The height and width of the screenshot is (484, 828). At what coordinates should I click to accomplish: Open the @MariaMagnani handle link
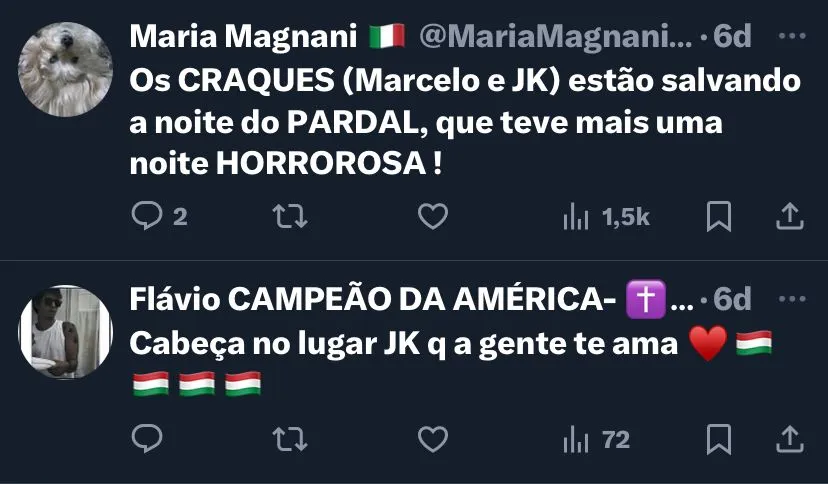[x=555, y=36]
